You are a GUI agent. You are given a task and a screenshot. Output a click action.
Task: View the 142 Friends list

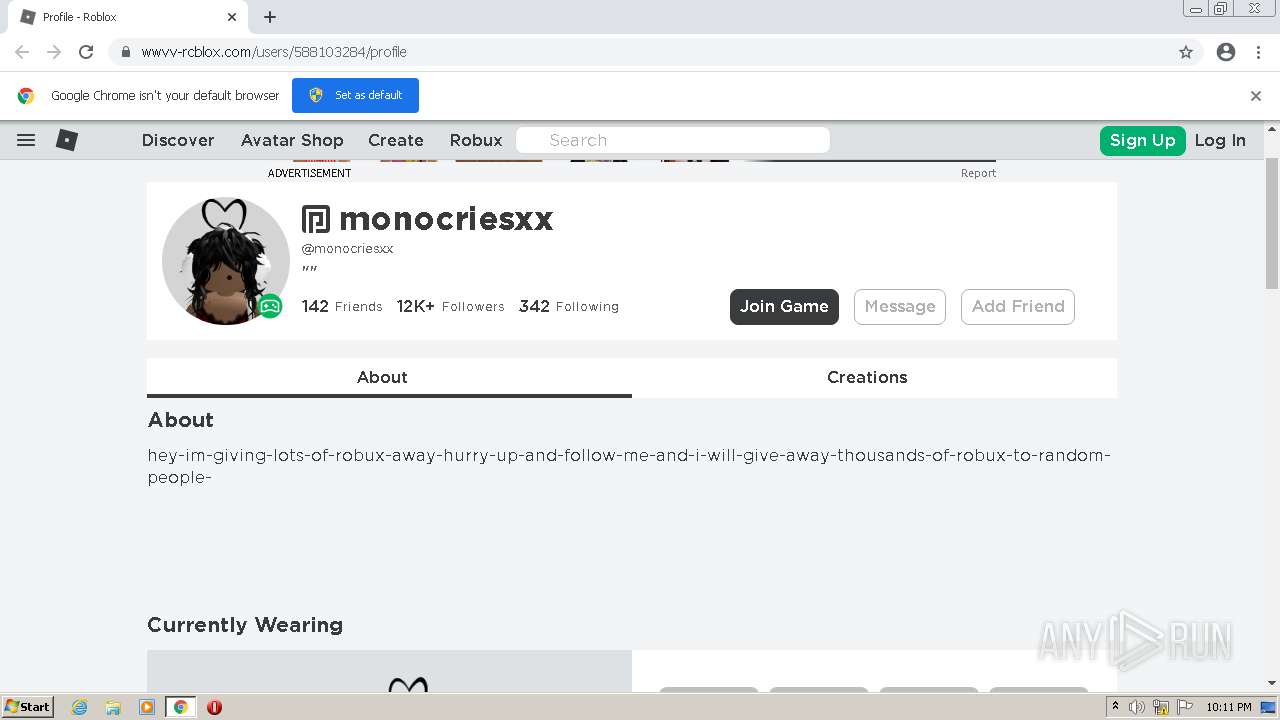click(x=342, y=306)
